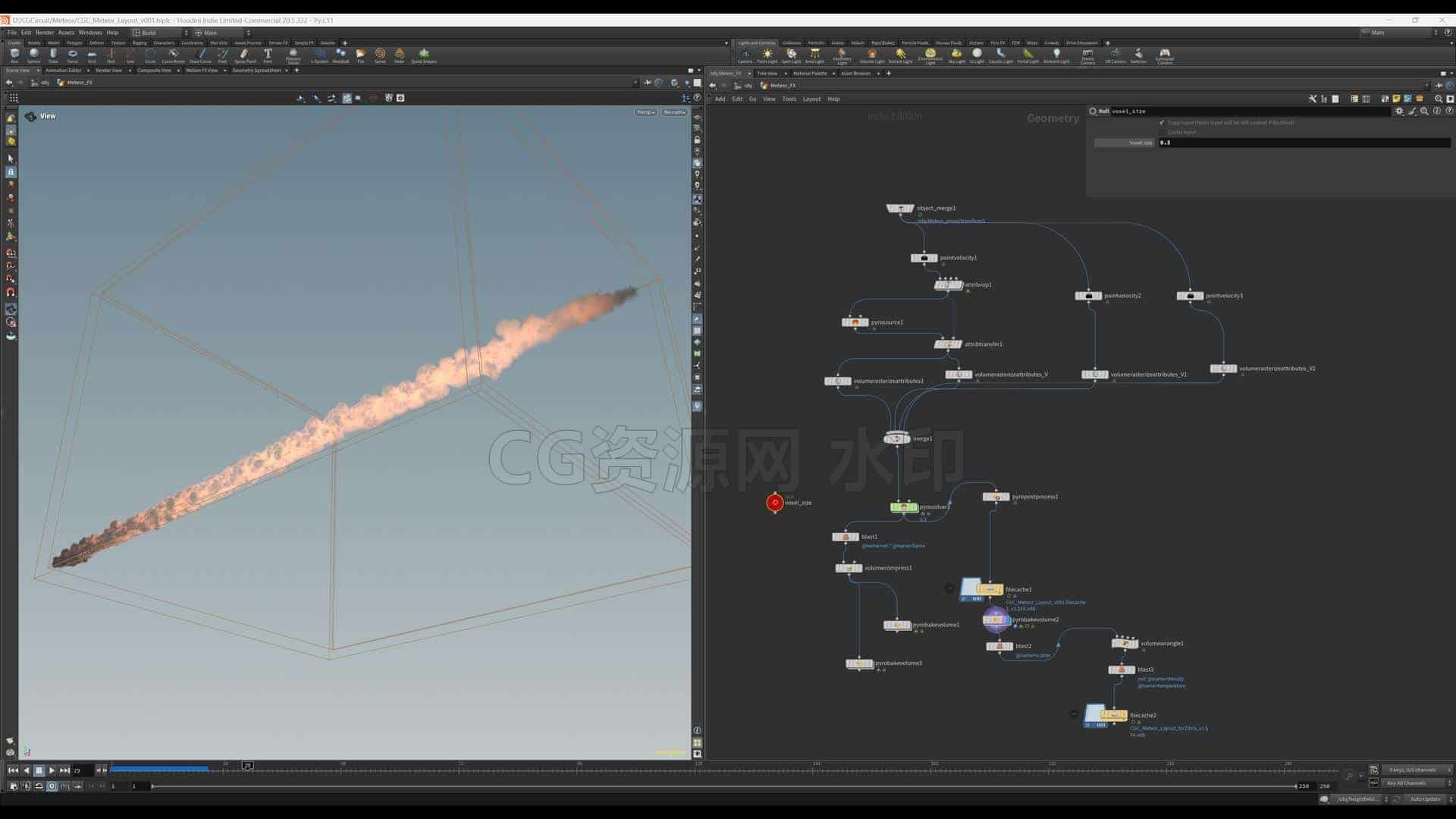The width and height of the screenshot is (1456, 819).
Task: Toggle the audio button in playbar options
Action: (26, 786)
